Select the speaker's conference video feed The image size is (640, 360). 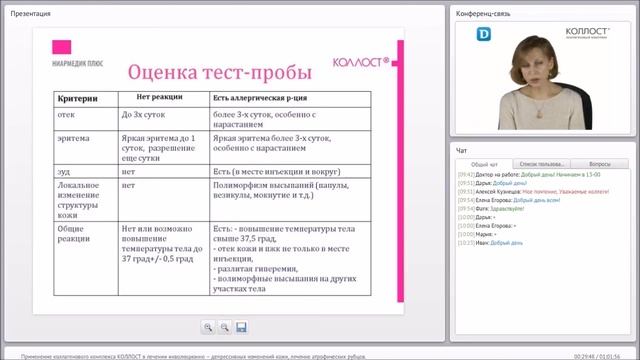[x=543, y=78]
